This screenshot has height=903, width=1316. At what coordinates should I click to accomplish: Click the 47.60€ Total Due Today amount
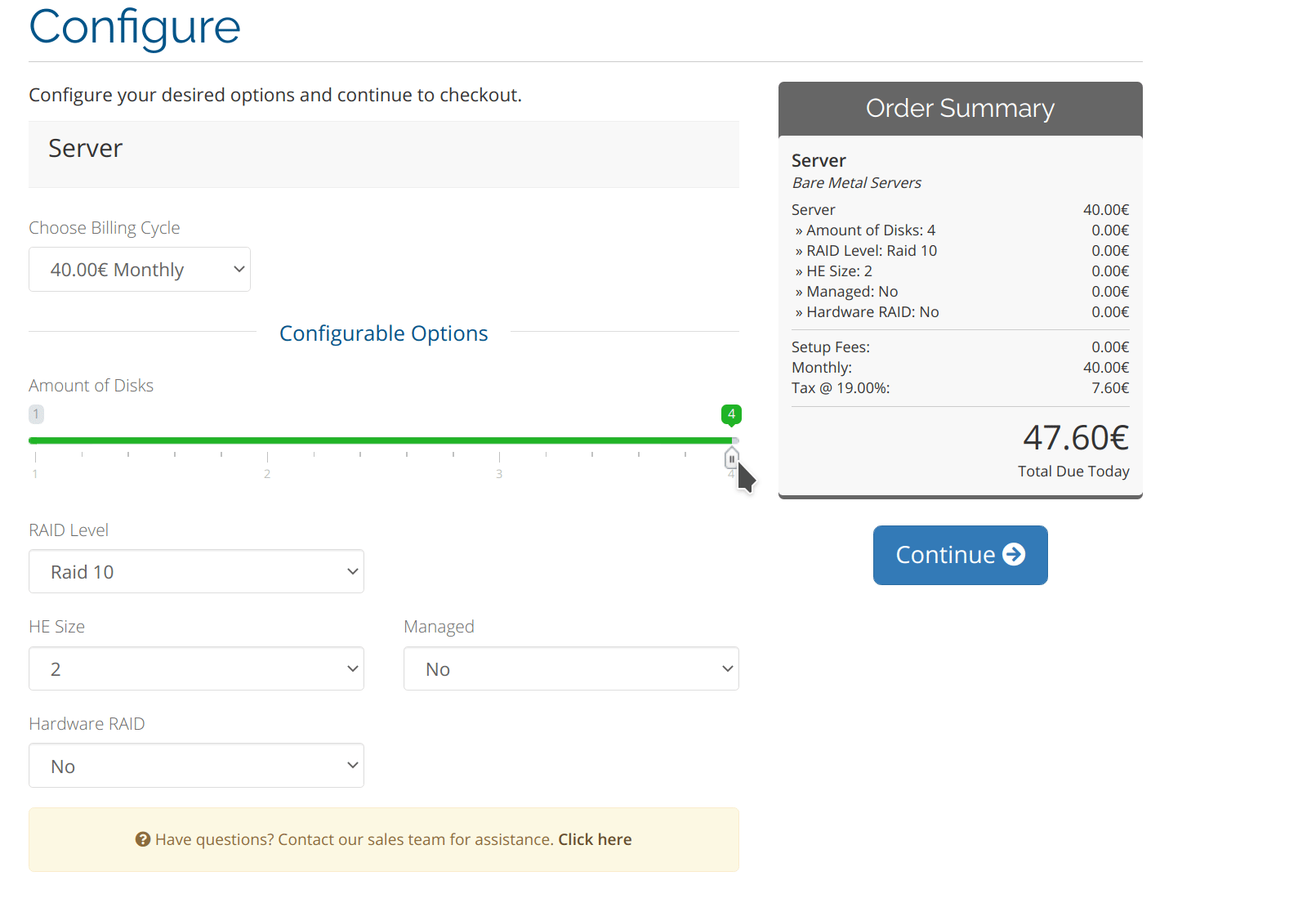(x=1076, y=438)
